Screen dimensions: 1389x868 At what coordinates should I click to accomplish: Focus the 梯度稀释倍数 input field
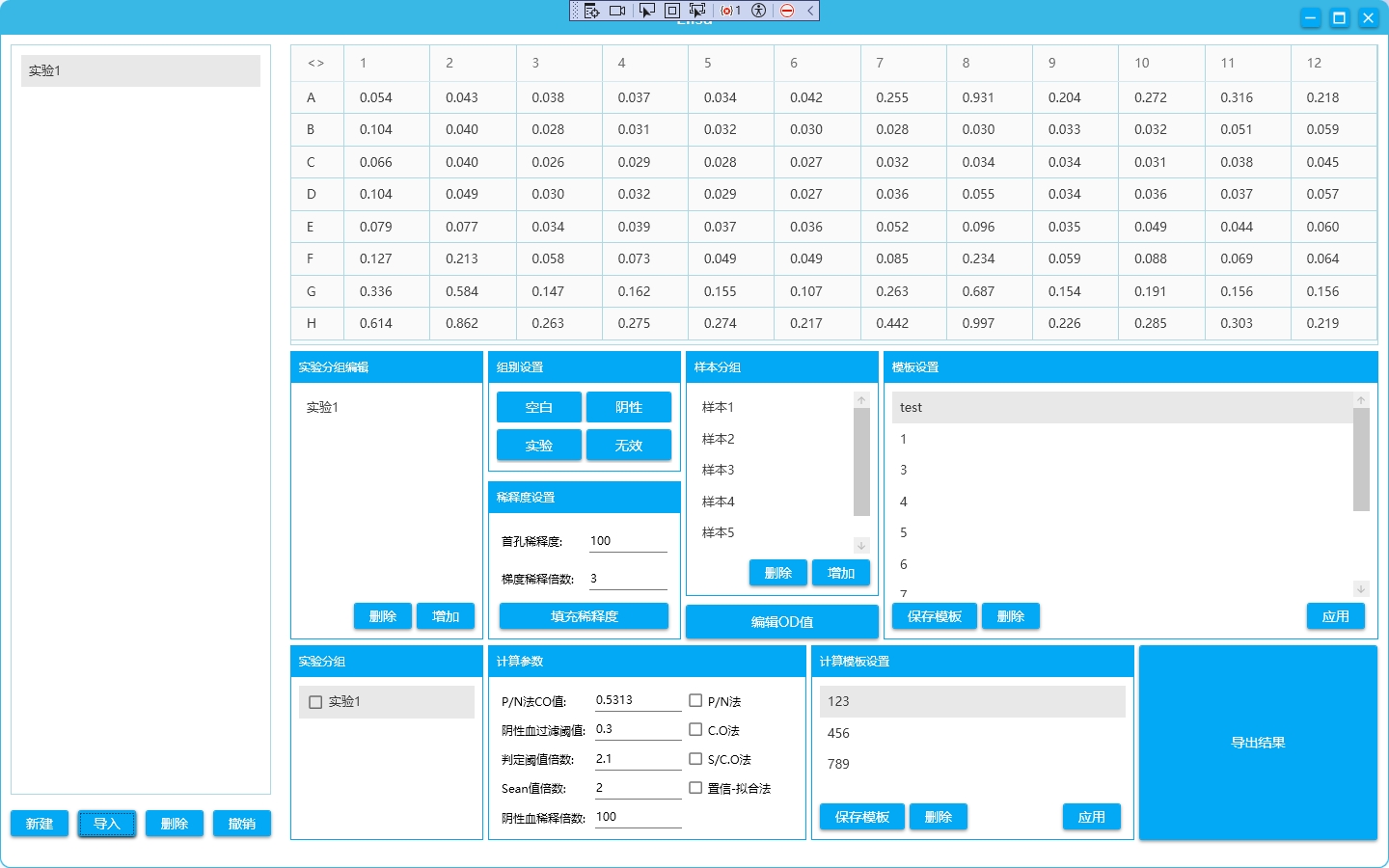(x=628, y=579)
